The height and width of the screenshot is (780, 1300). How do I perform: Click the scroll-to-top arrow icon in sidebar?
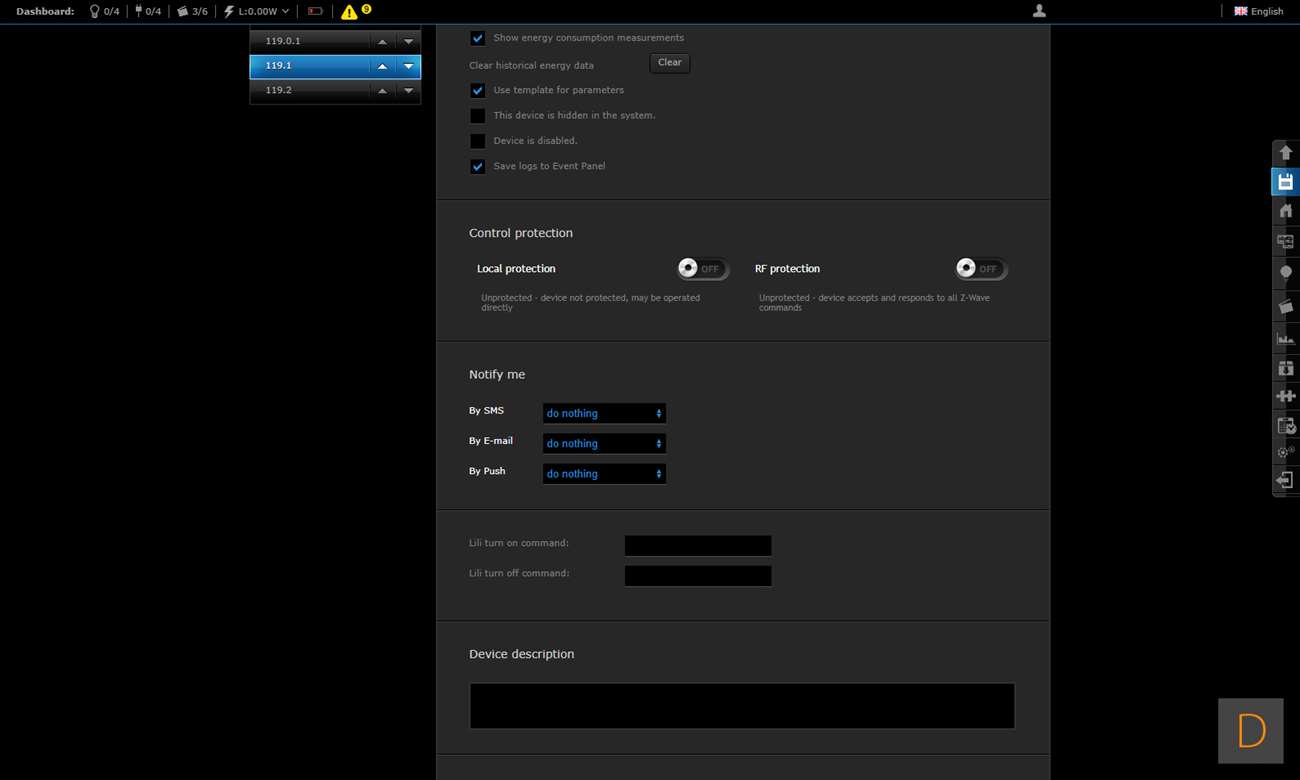click(1285, 153)
